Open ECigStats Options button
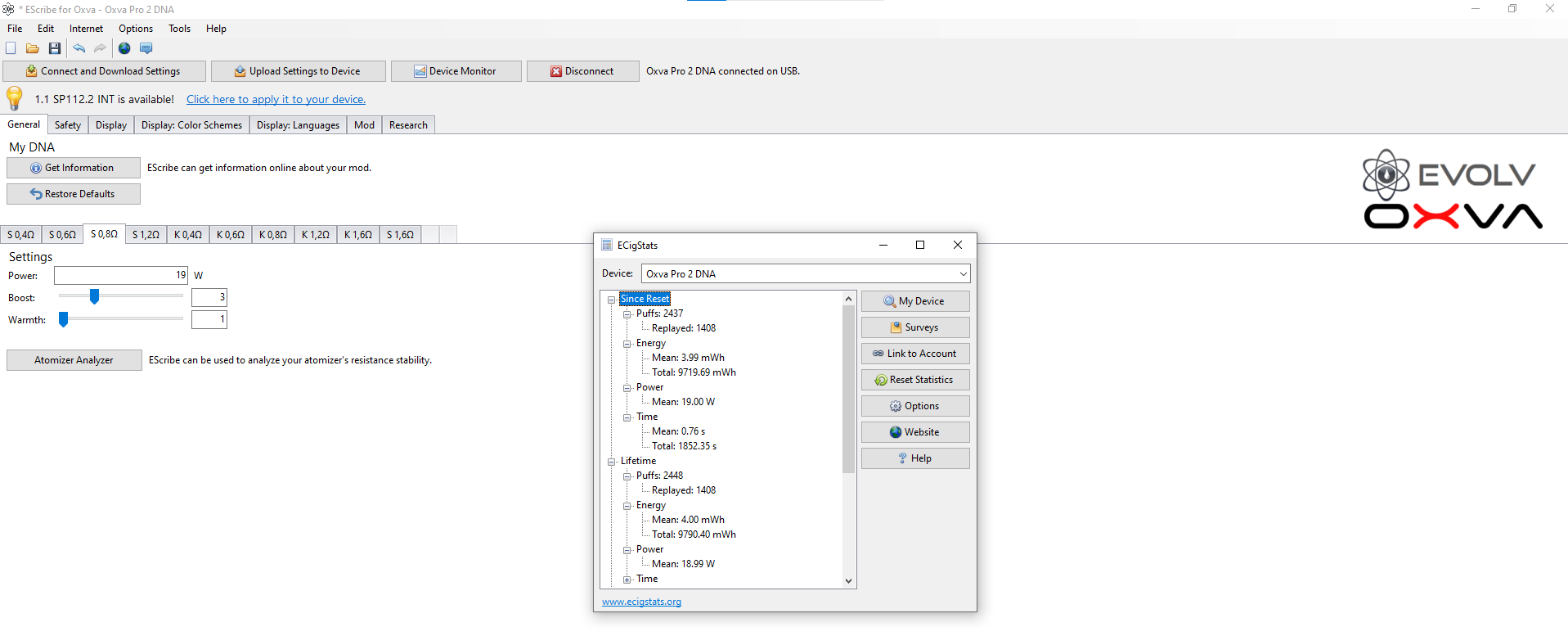 [915, 406]
